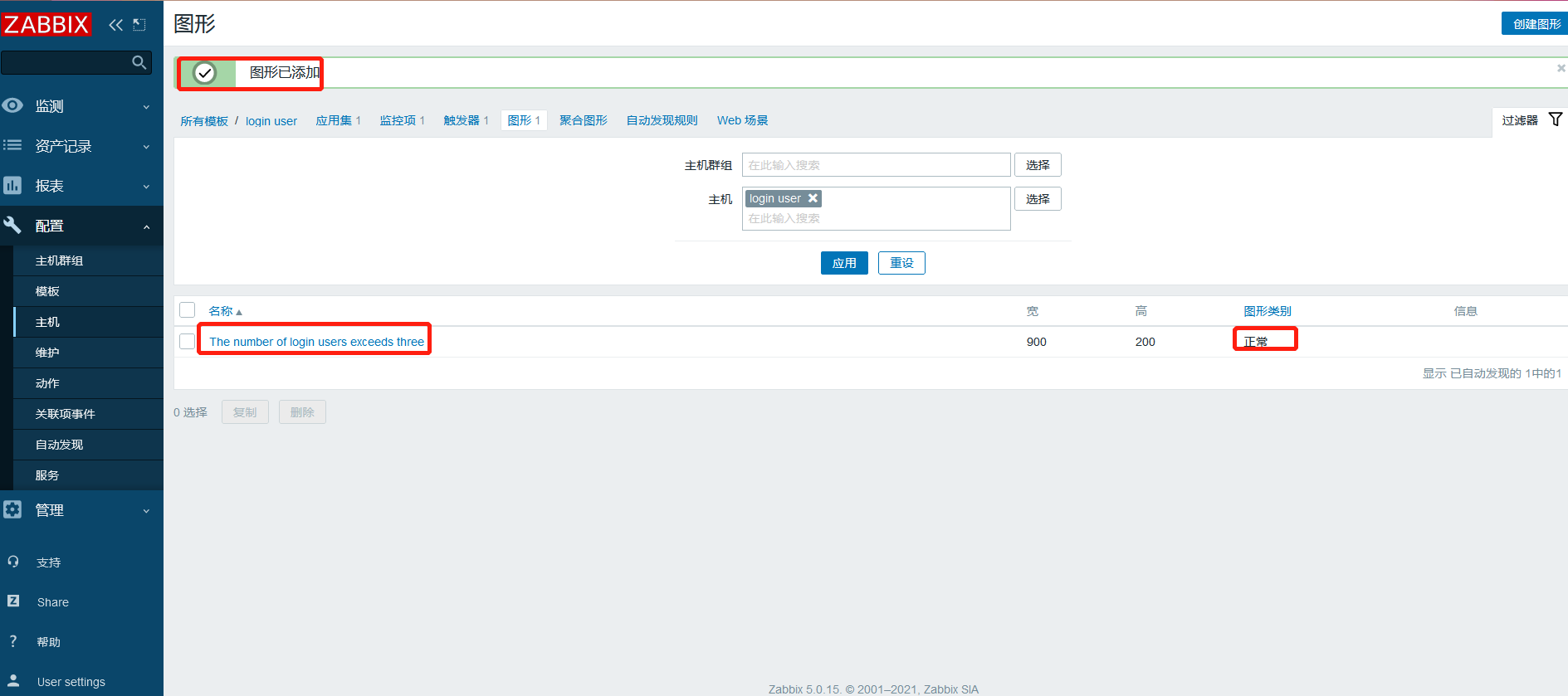Open the 主机群组 submenu item
Image resolution: width=1568 pixels, height=696 pixels.
88,260
